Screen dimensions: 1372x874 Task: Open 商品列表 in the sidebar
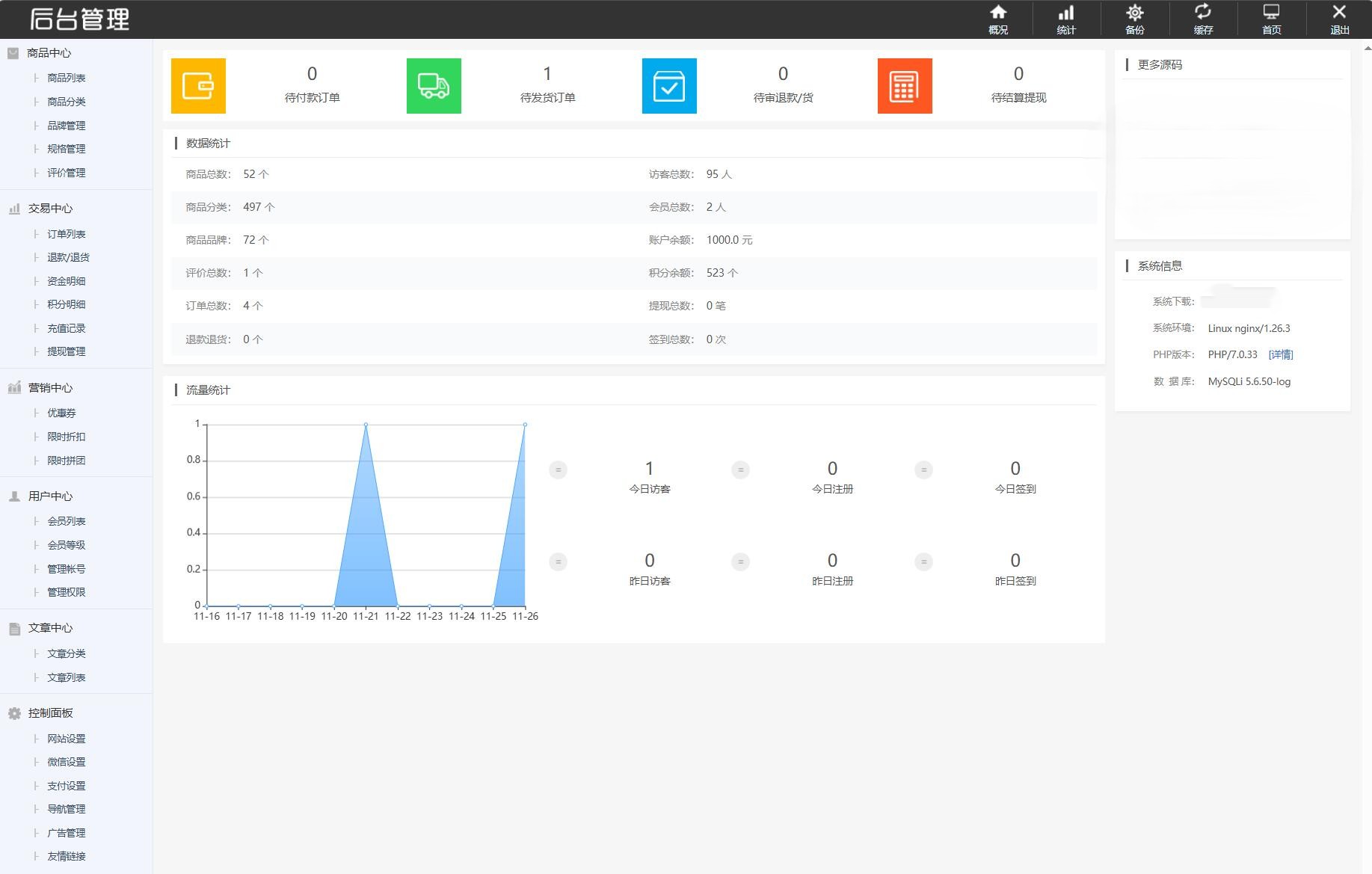tap(66, 78)
